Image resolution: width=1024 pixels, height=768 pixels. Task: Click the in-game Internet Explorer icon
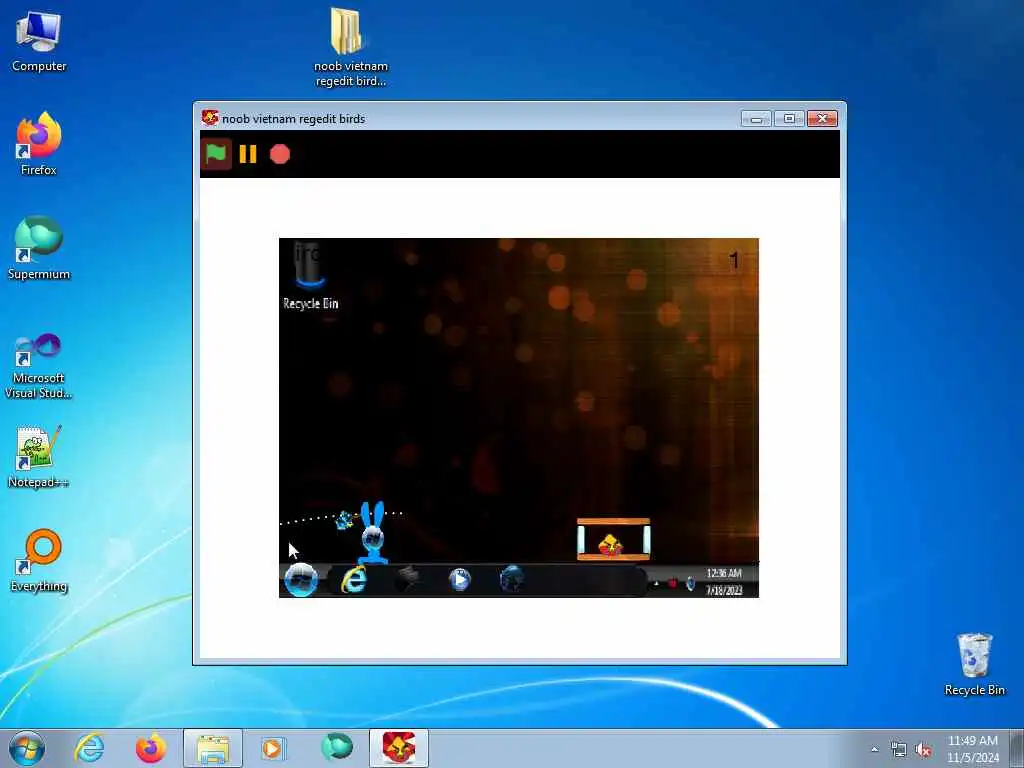click(x=354, y=579)
